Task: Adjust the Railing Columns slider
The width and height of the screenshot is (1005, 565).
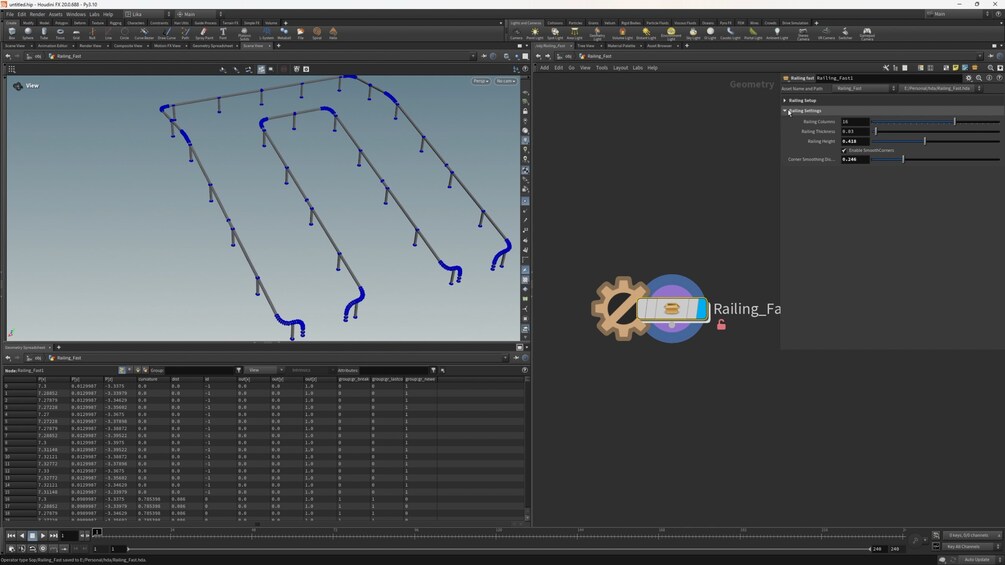Action: coord(935,122)
